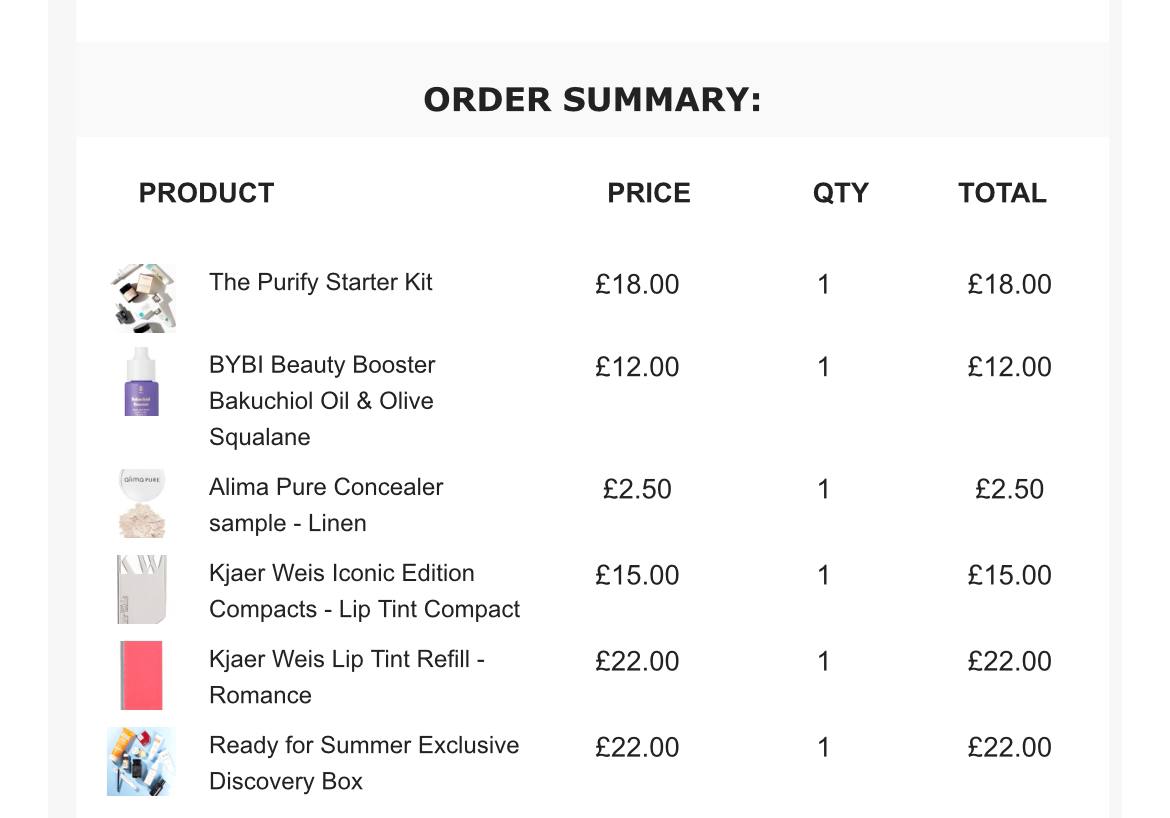Viewport: 1170px width, 818px height.
Task: Open Kjaer Weis Lip Tint Refill - Romance name
Action: (x=346, y=677)
